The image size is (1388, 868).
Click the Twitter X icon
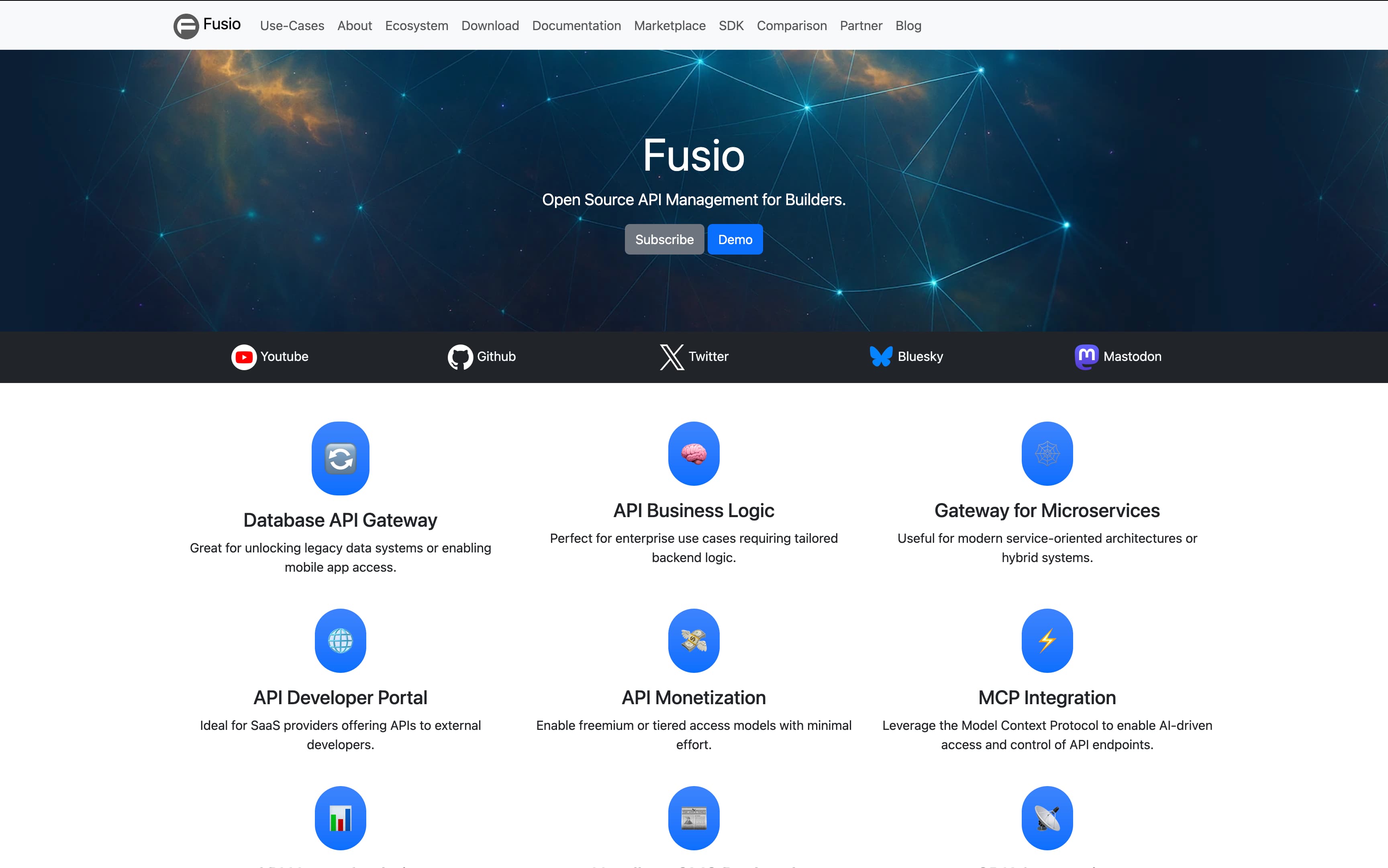tap(671, 357)
